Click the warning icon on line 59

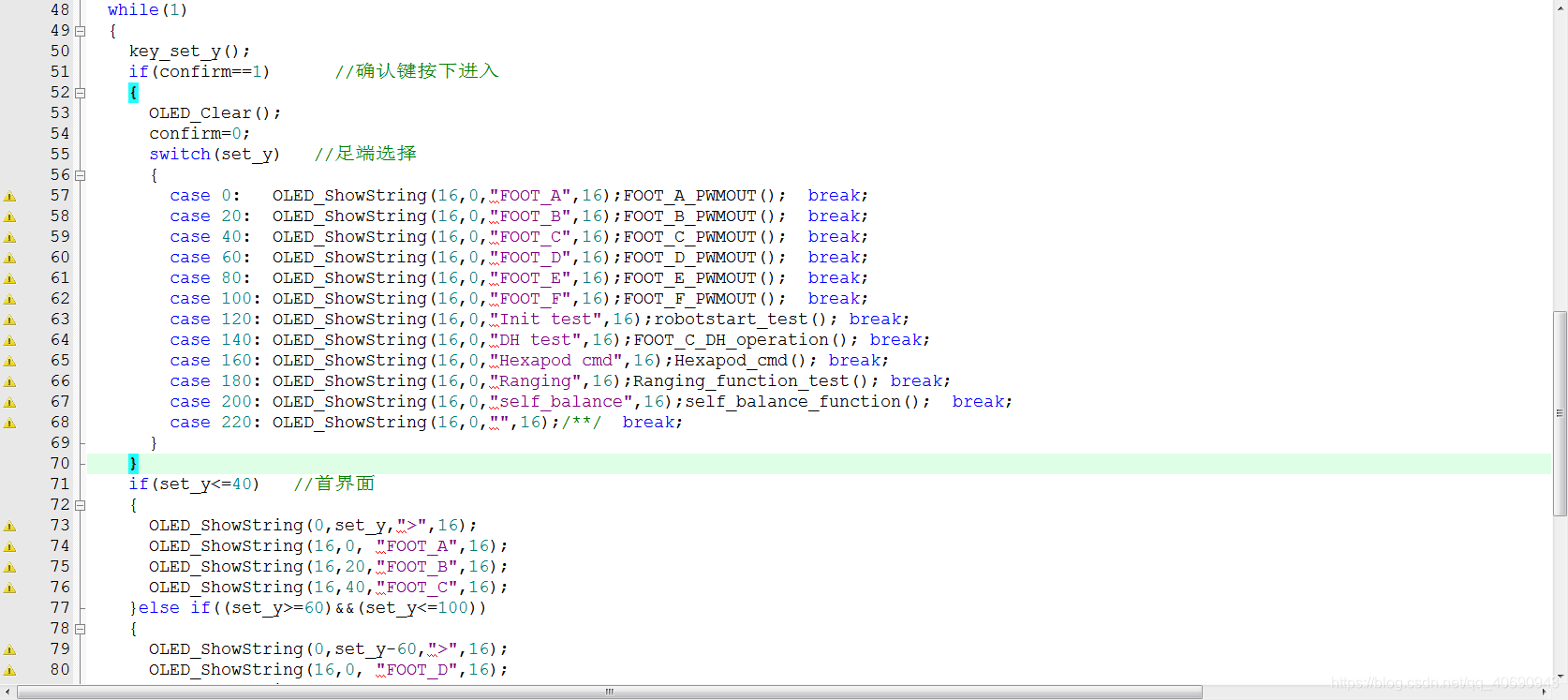coord(9,237)
